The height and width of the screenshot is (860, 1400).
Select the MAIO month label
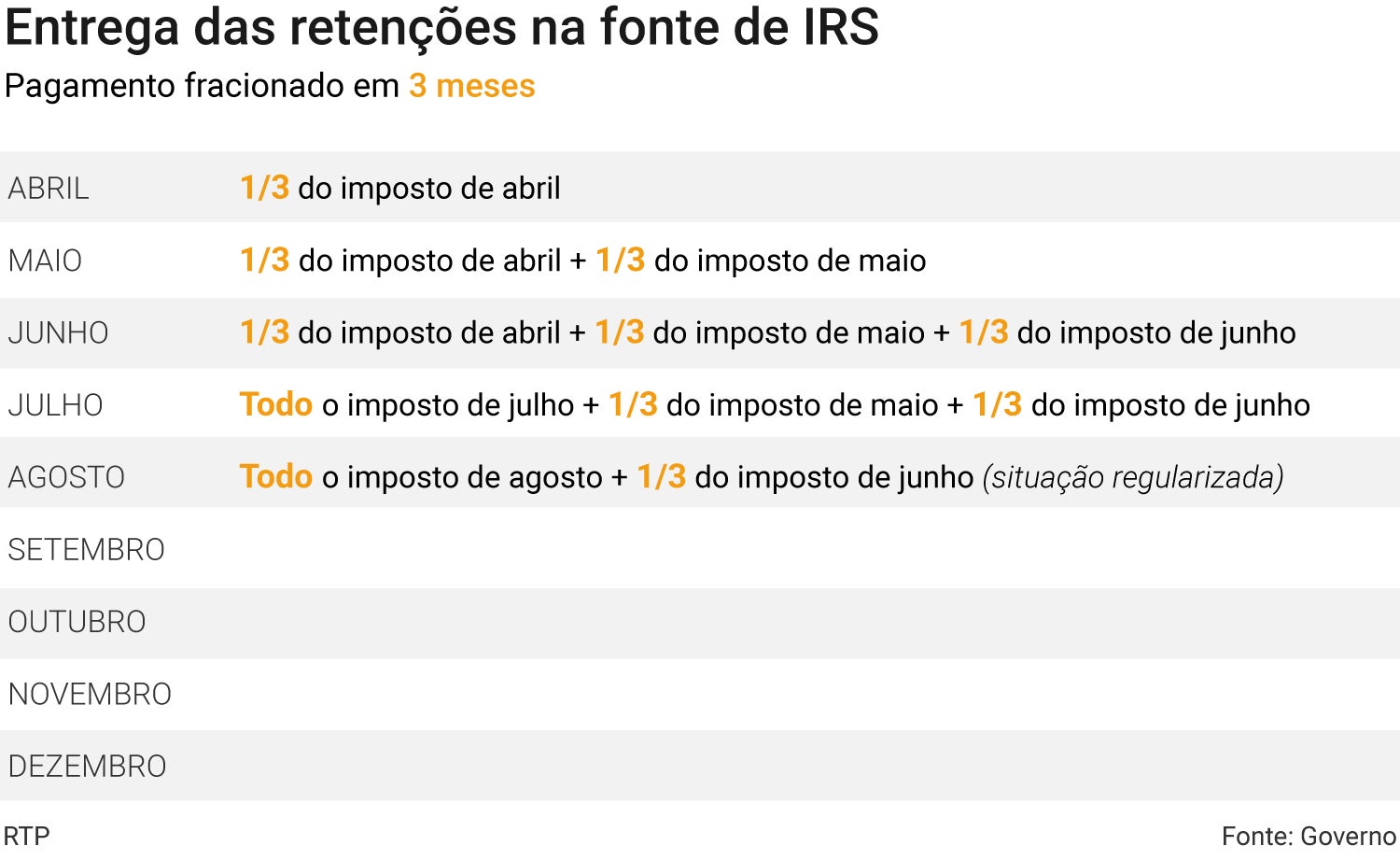45,261
